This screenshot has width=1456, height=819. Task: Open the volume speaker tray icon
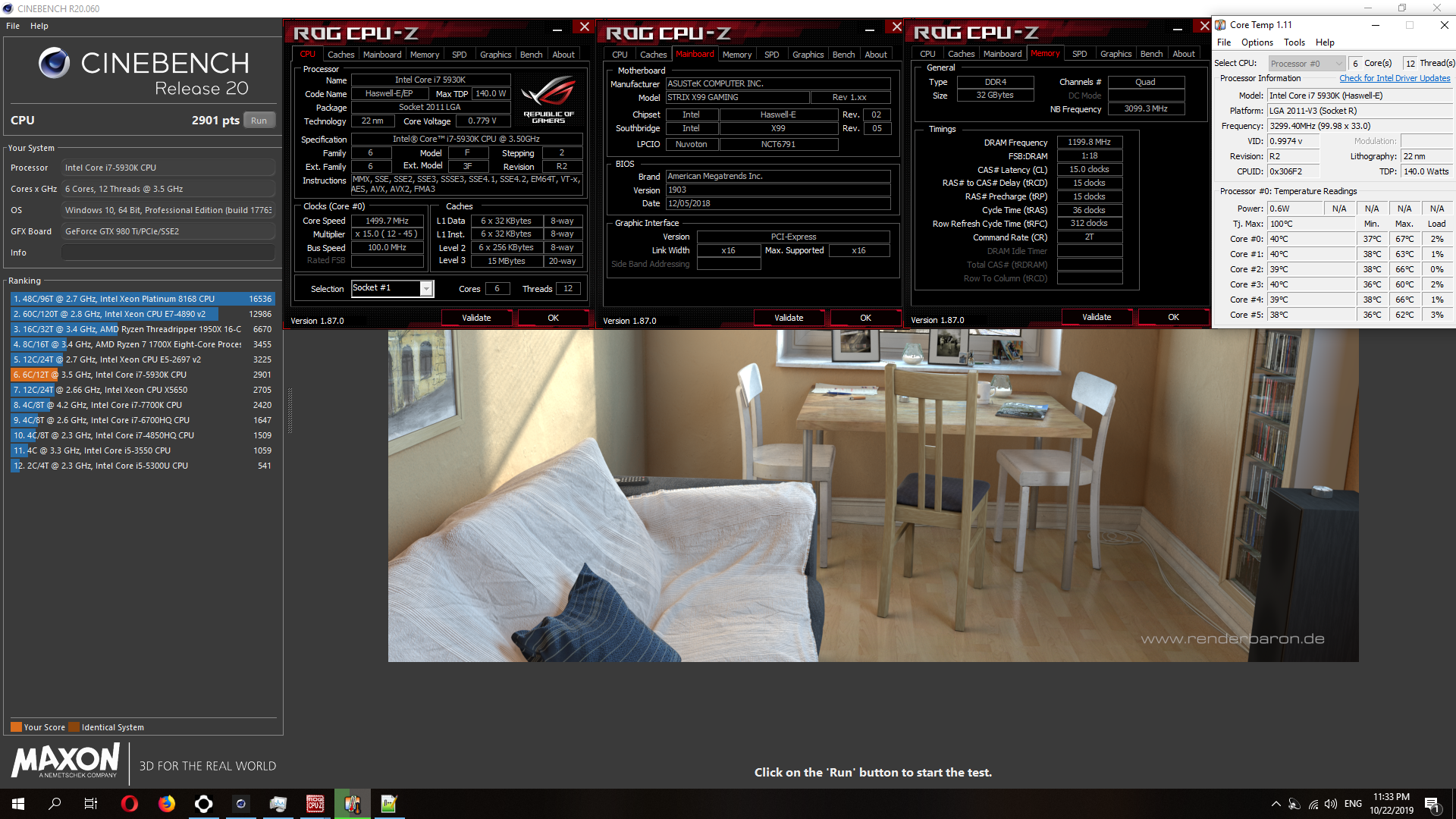[1332, 804]
